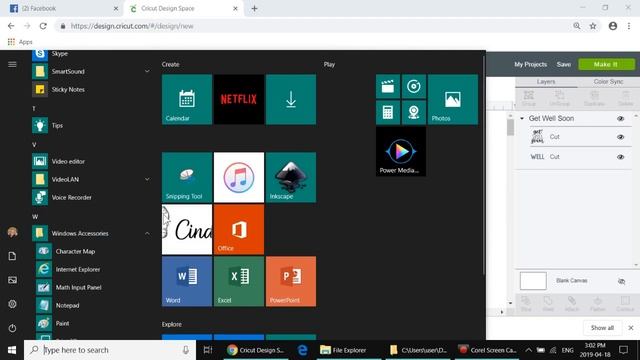Open the Snipping Tool tile
The image size is (640, 360).
(187, 177)
